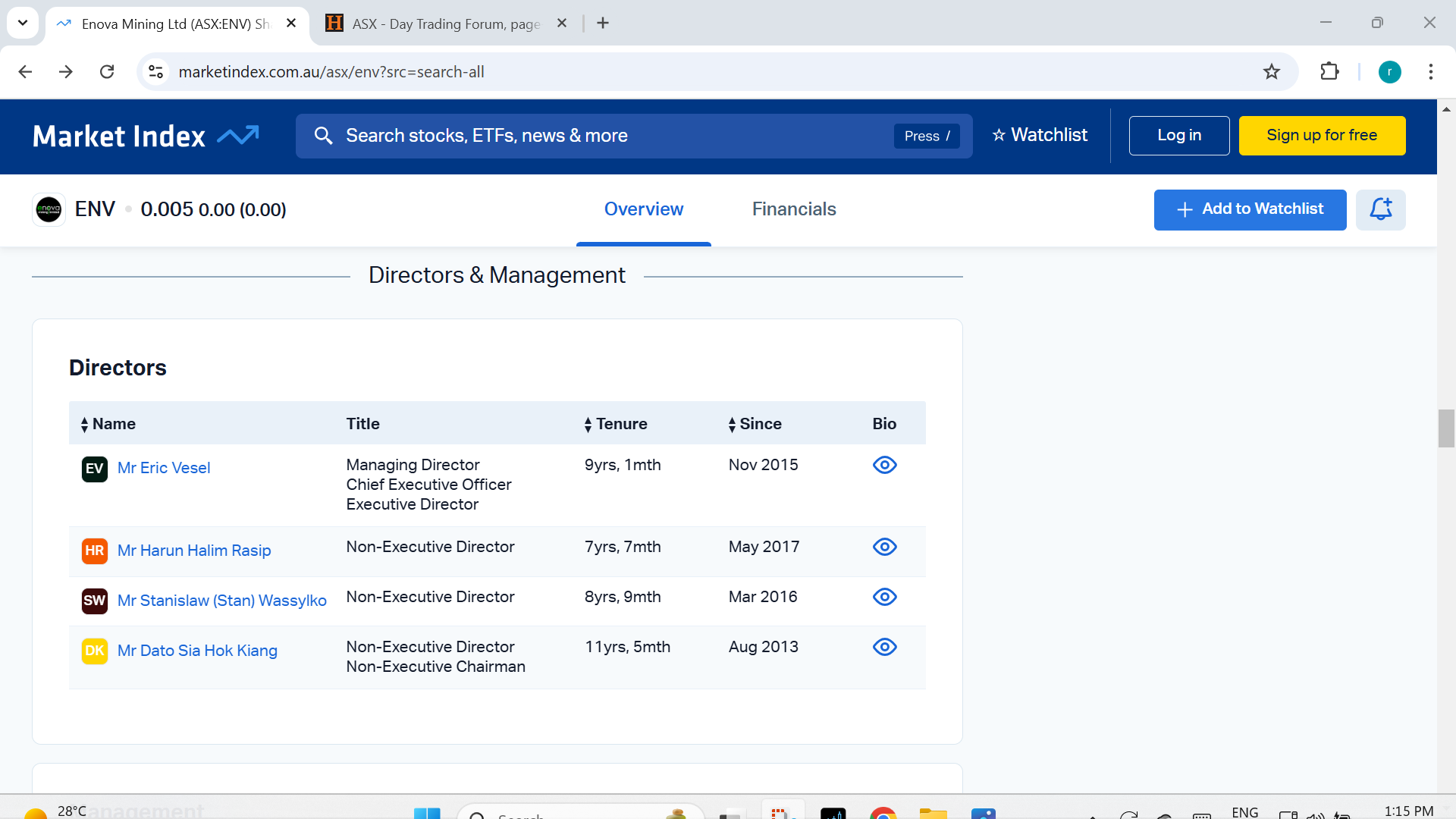This screenshot has height=819, width=1456.
Task: Show bio for Mr Dato Sia Hok Kiang
Action: pyautogui.click(x=884, y=647)
